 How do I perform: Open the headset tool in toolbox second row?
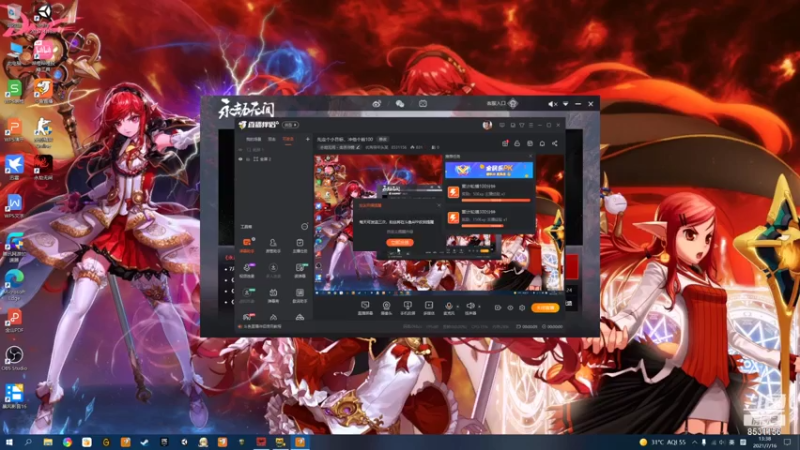pos(247,270)
